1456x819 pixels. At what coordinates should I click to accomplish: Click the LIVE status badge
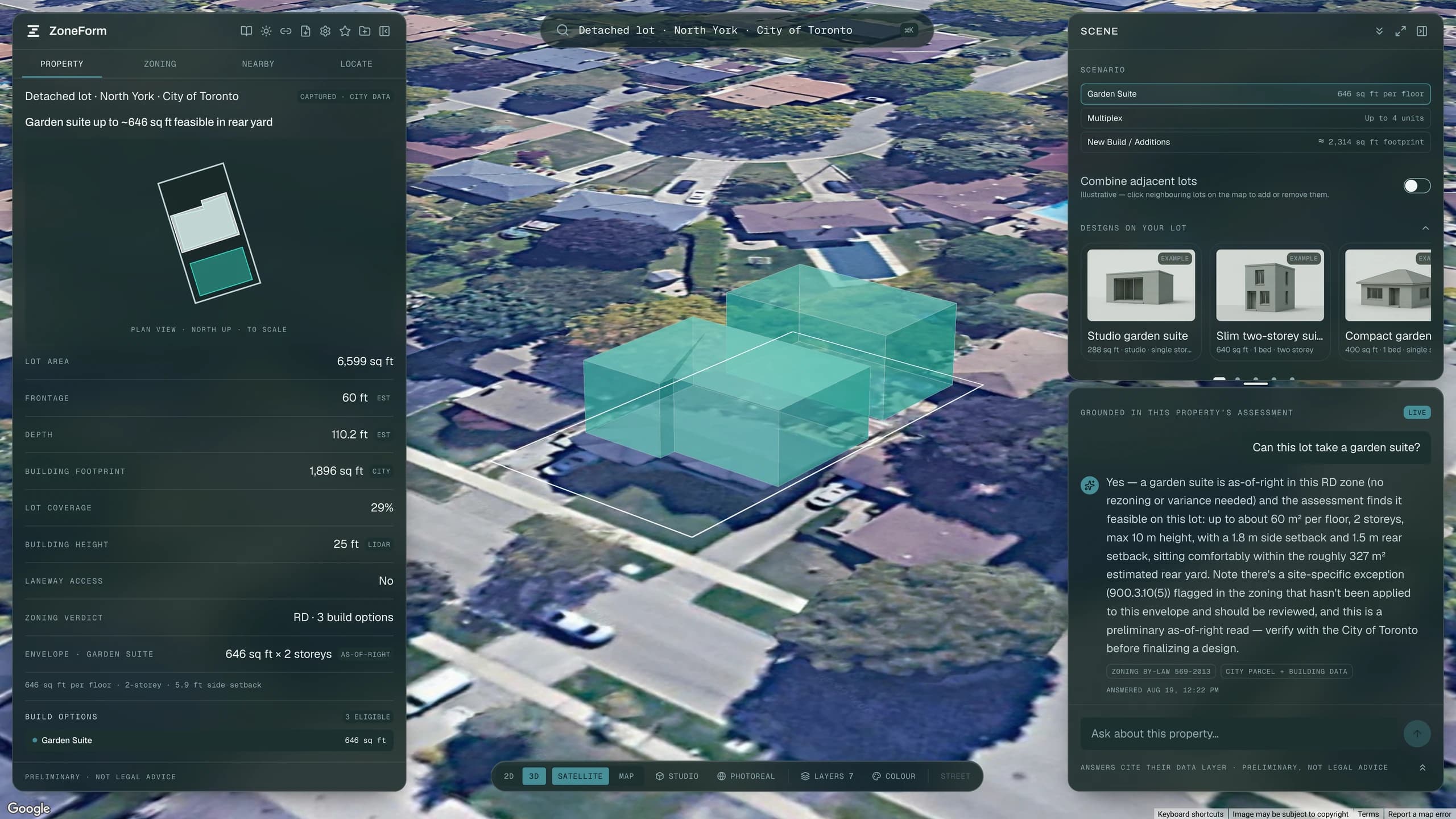1417,412
